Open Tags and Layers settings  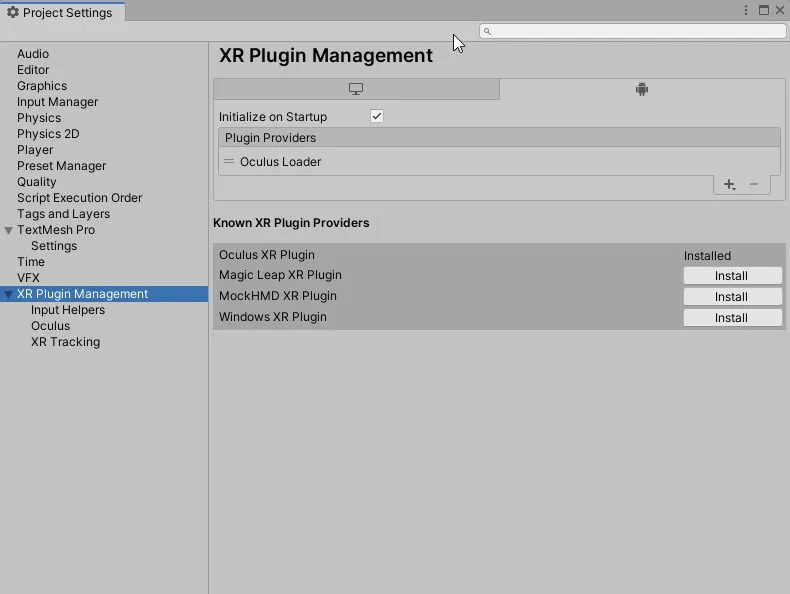(x=63, y=214)
